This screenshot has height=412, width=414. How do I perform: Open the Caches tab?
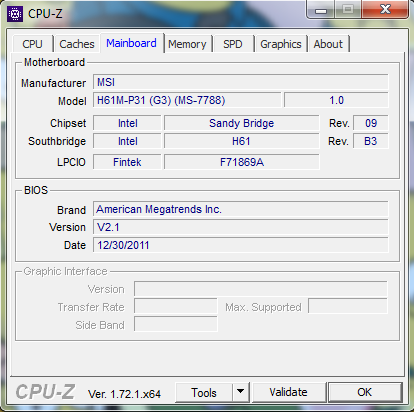coord(77,44)
